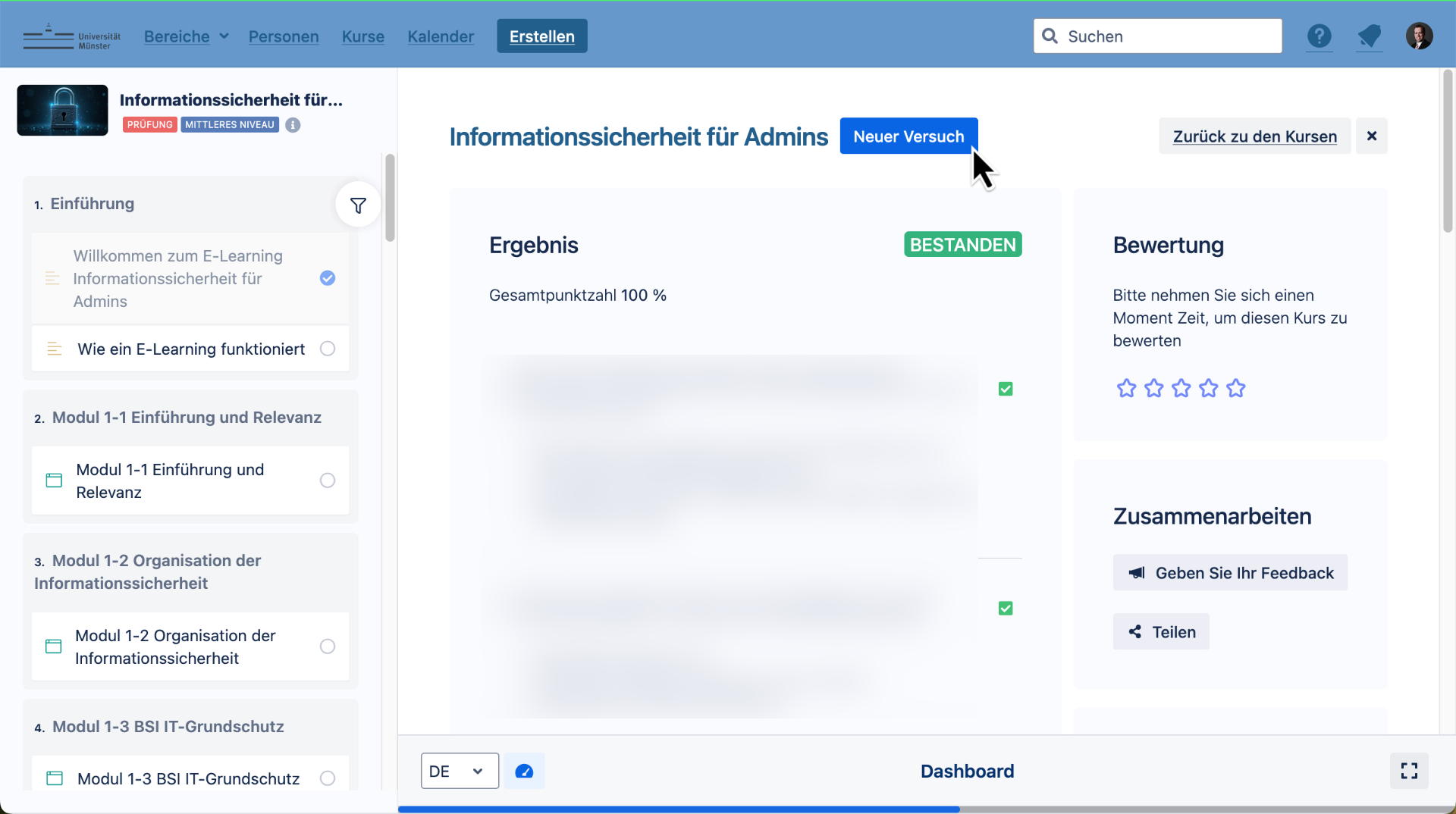This screenshot has width=1456, height=814.
Task: Toggle fullscreen mode icon
Action: [1409, 772]
